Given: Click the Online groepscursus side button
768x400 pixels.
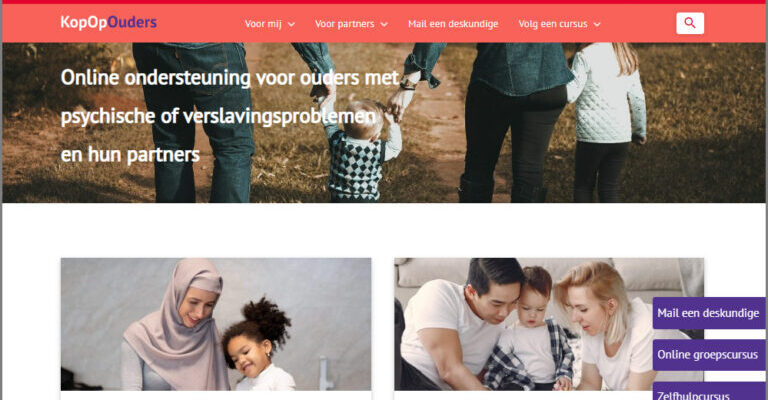Looking at the screenshot, I should pyautogui.click(x=709, y=354).
